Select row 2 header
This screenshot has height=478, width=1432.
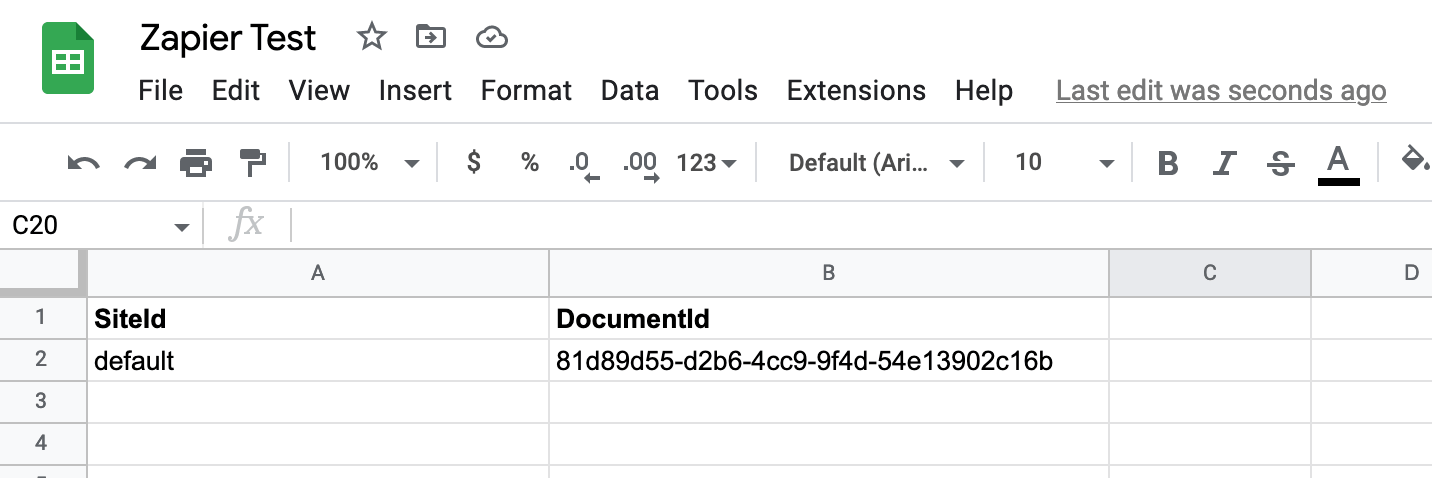click(43, 360)
